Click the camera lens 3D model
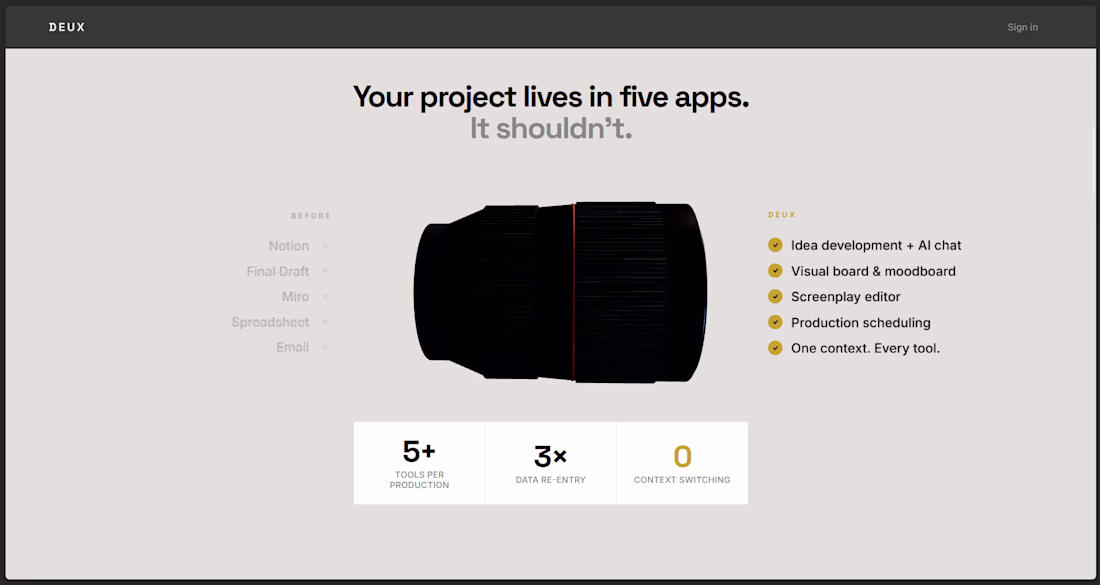This screenshot has width=1100, height=585. tap(561, 292)
